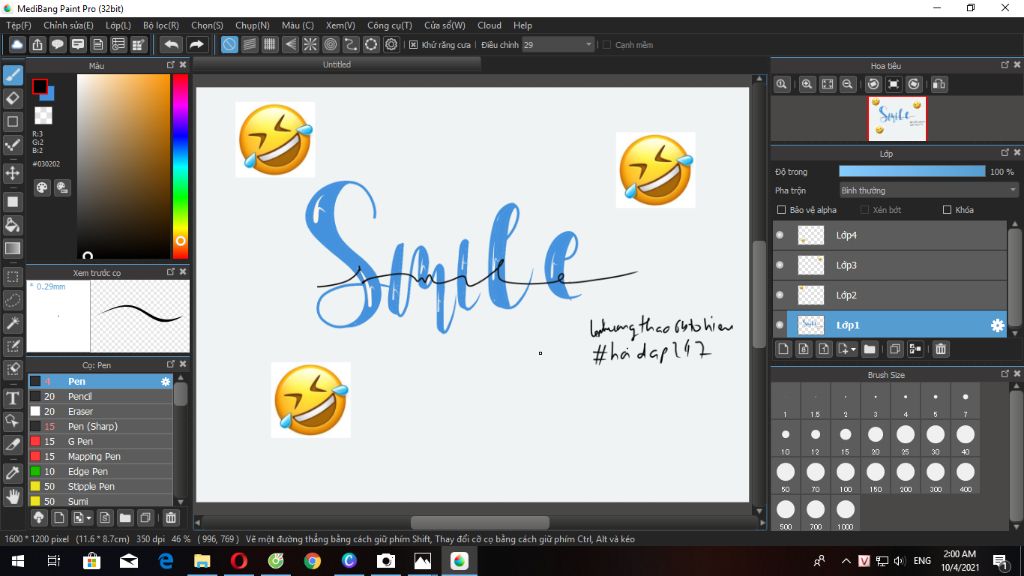Open the Bộ lọc(R) menu
Image resolution: width=1024 pixels, height=576 pixels.
coord(161,25)
